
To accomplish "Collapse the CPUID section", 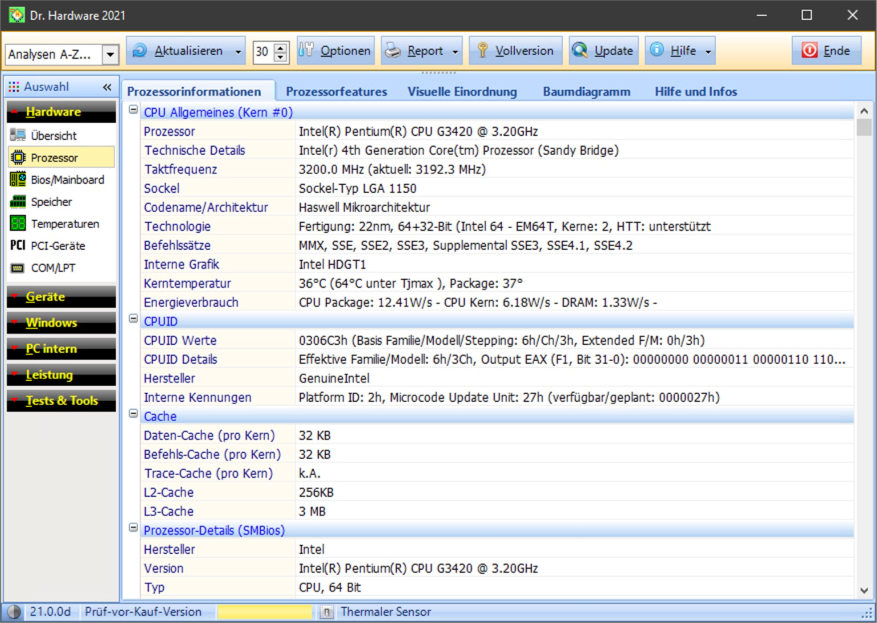I will tap(133, 321).
